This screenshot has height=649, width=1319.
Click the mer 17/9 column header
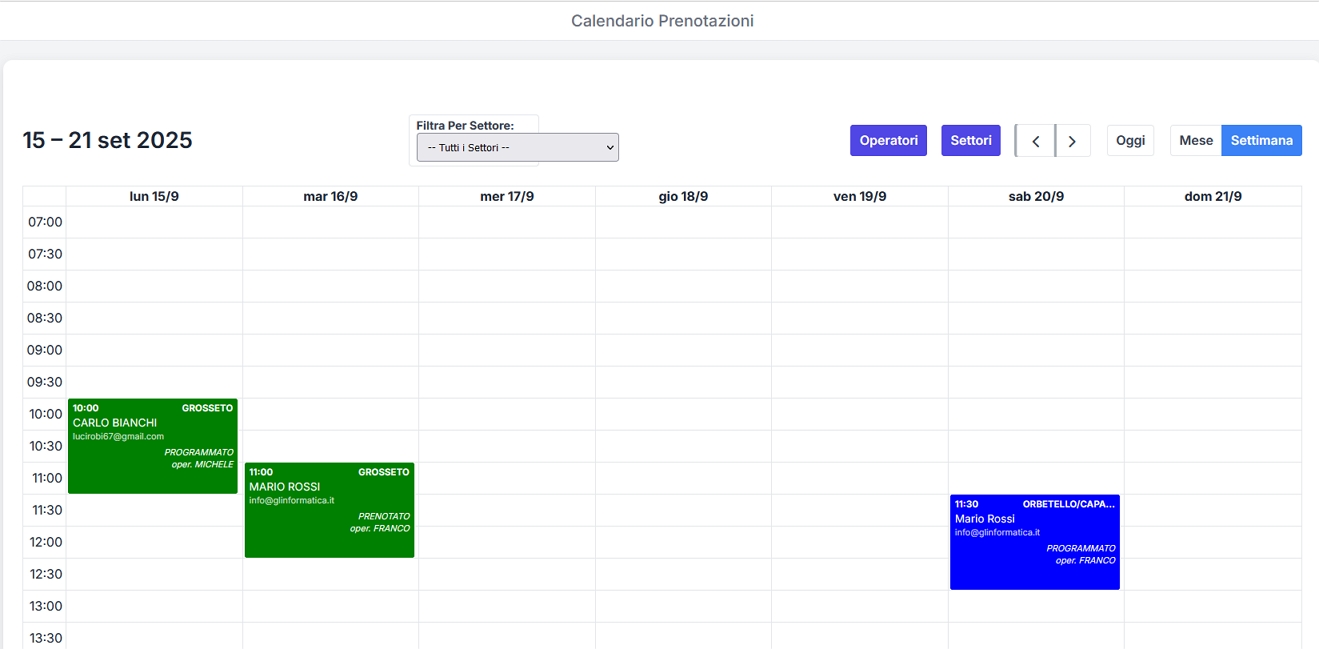pyautogui.click(x=507, y=197)
